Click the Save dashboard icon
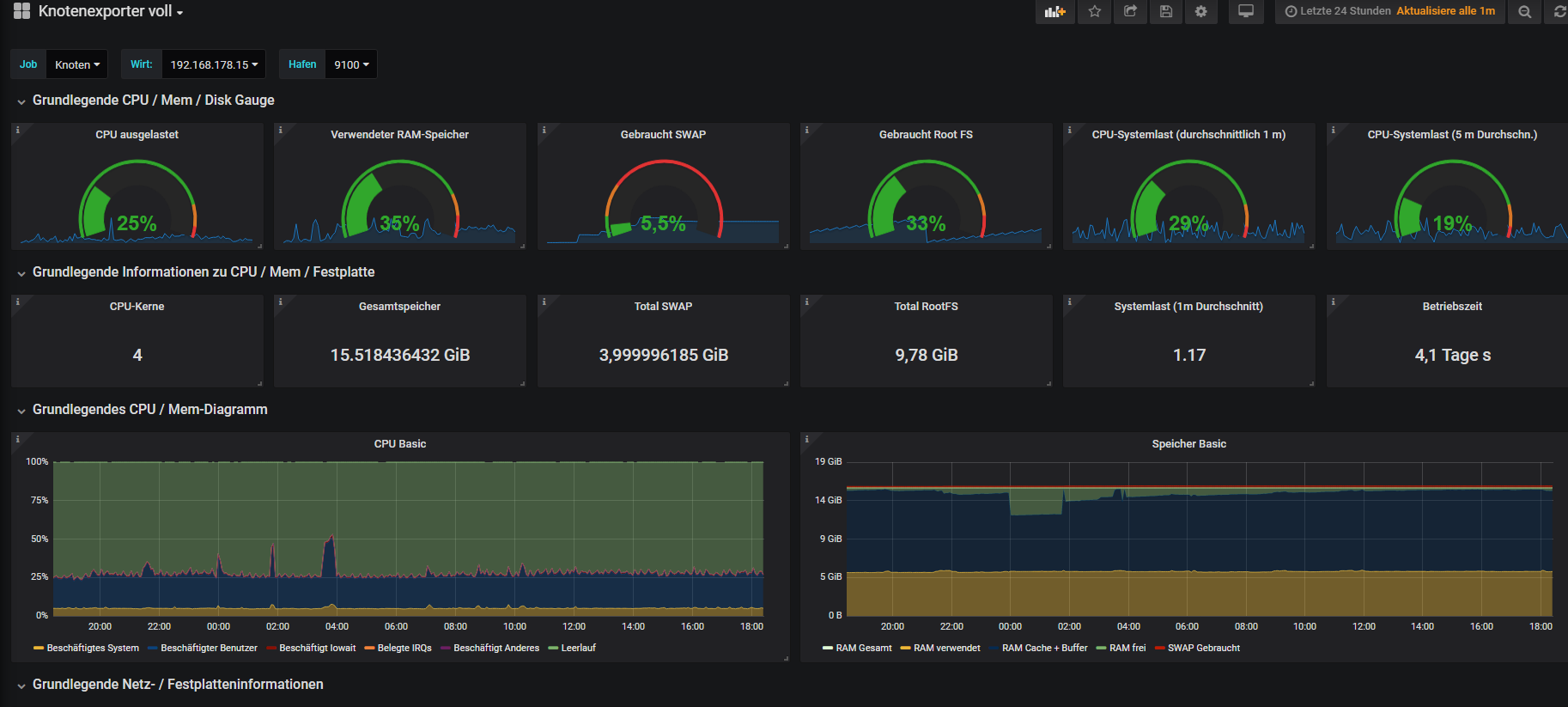1568x707 pixels. (x=1165, y=11)
